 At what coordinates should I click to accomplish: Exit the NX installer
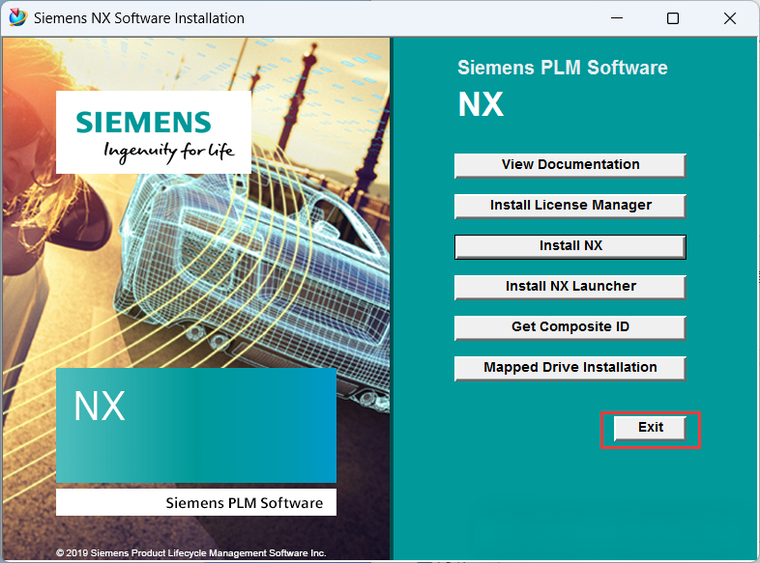[650, 428]
